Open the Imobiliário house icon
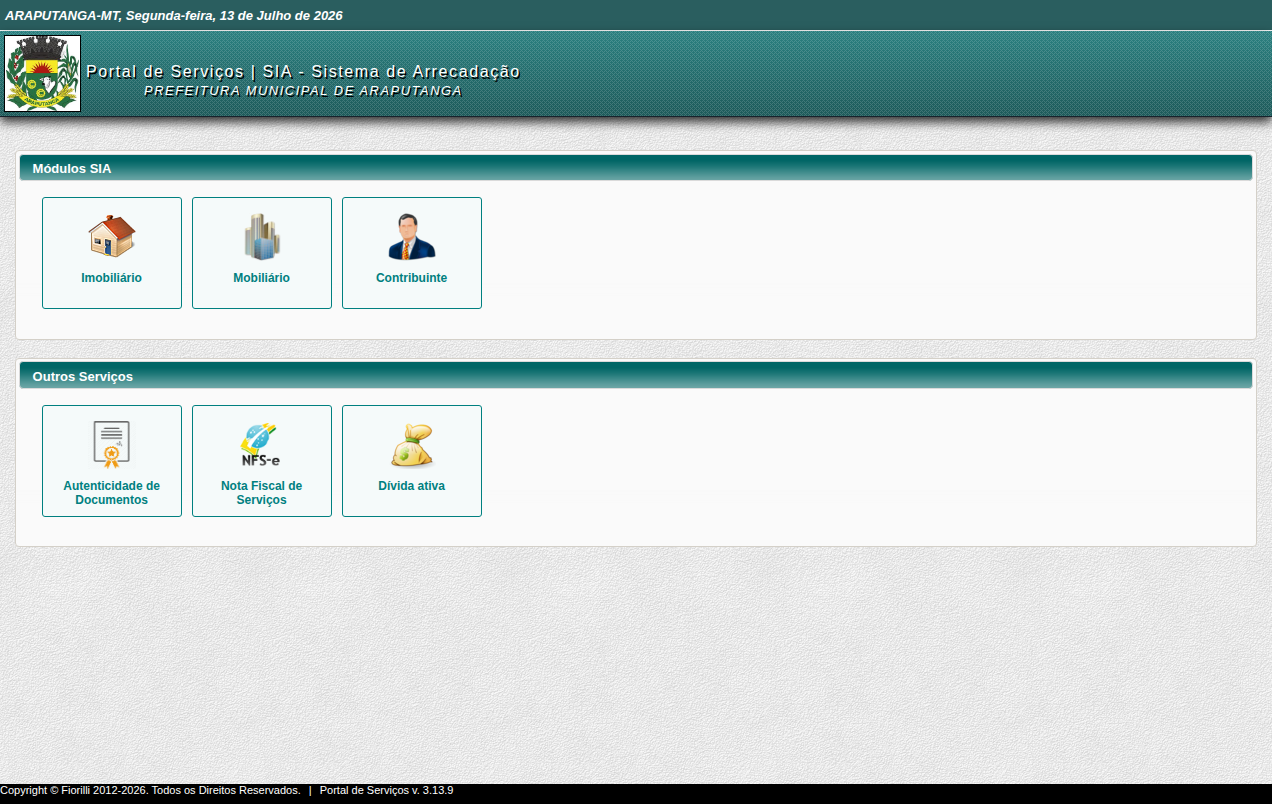The width and height of the screenshot is (1272, 804). coord(112,237)
